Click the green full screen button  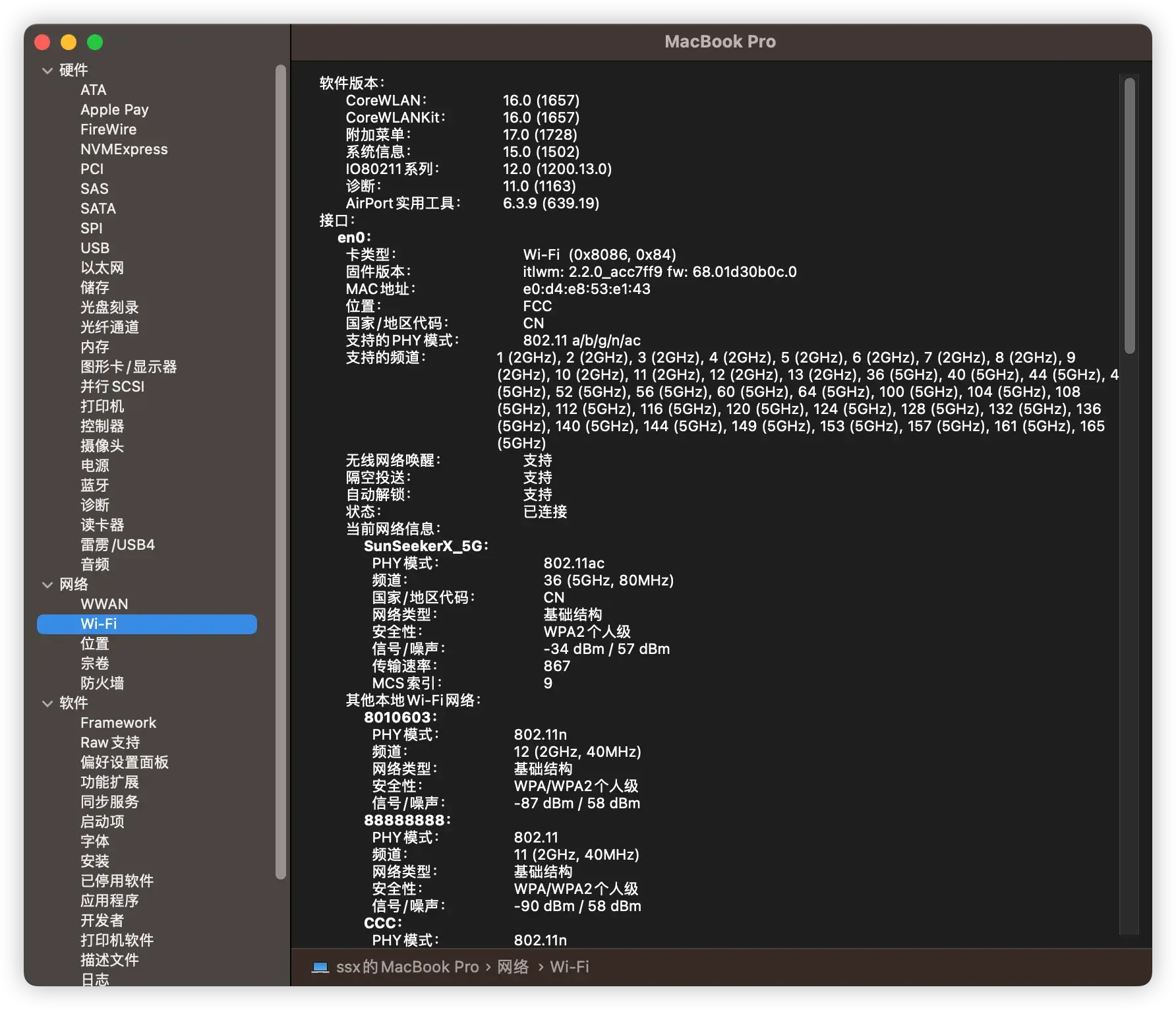tap(95, 42)
